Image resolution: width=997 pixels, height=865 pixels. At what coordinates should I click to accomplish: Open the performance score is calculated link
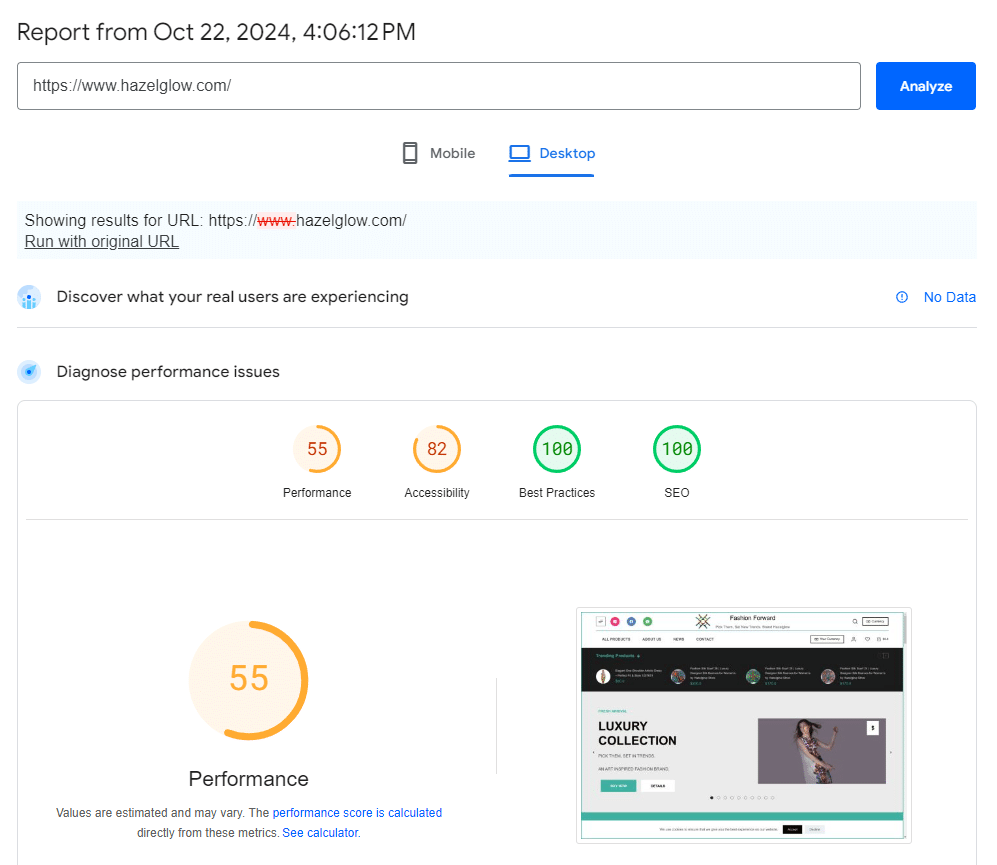coord(357,813)
